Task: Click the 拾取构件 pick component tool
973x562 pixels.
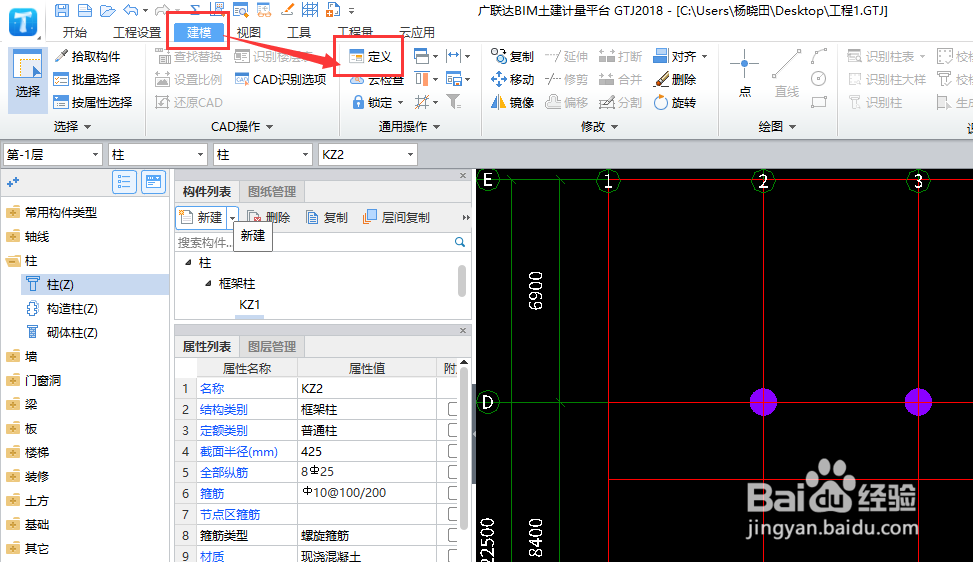Action: (x=87, y=56)
